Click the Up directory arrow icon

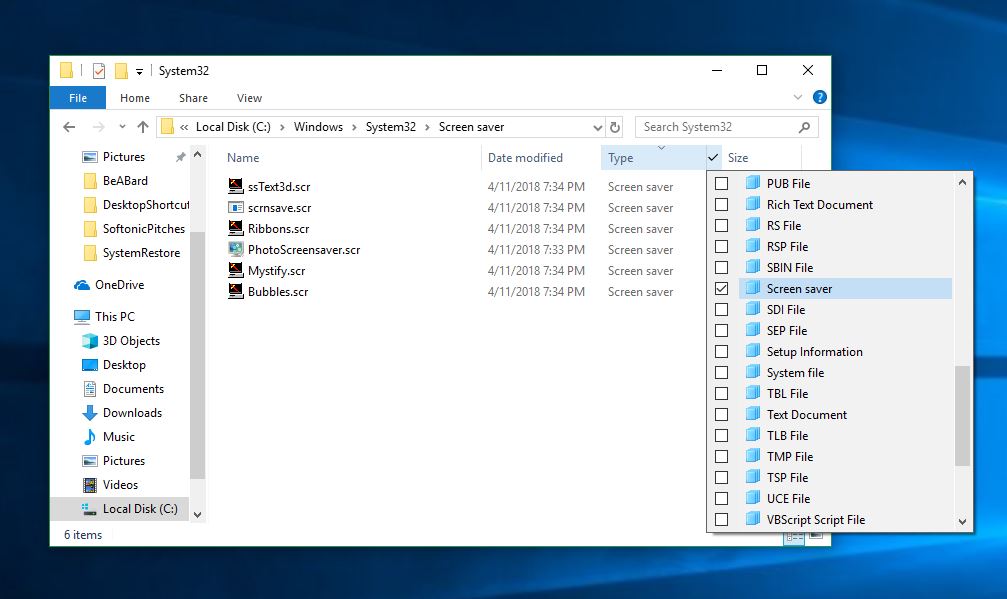pyautogui.click(x=142, y=127)
